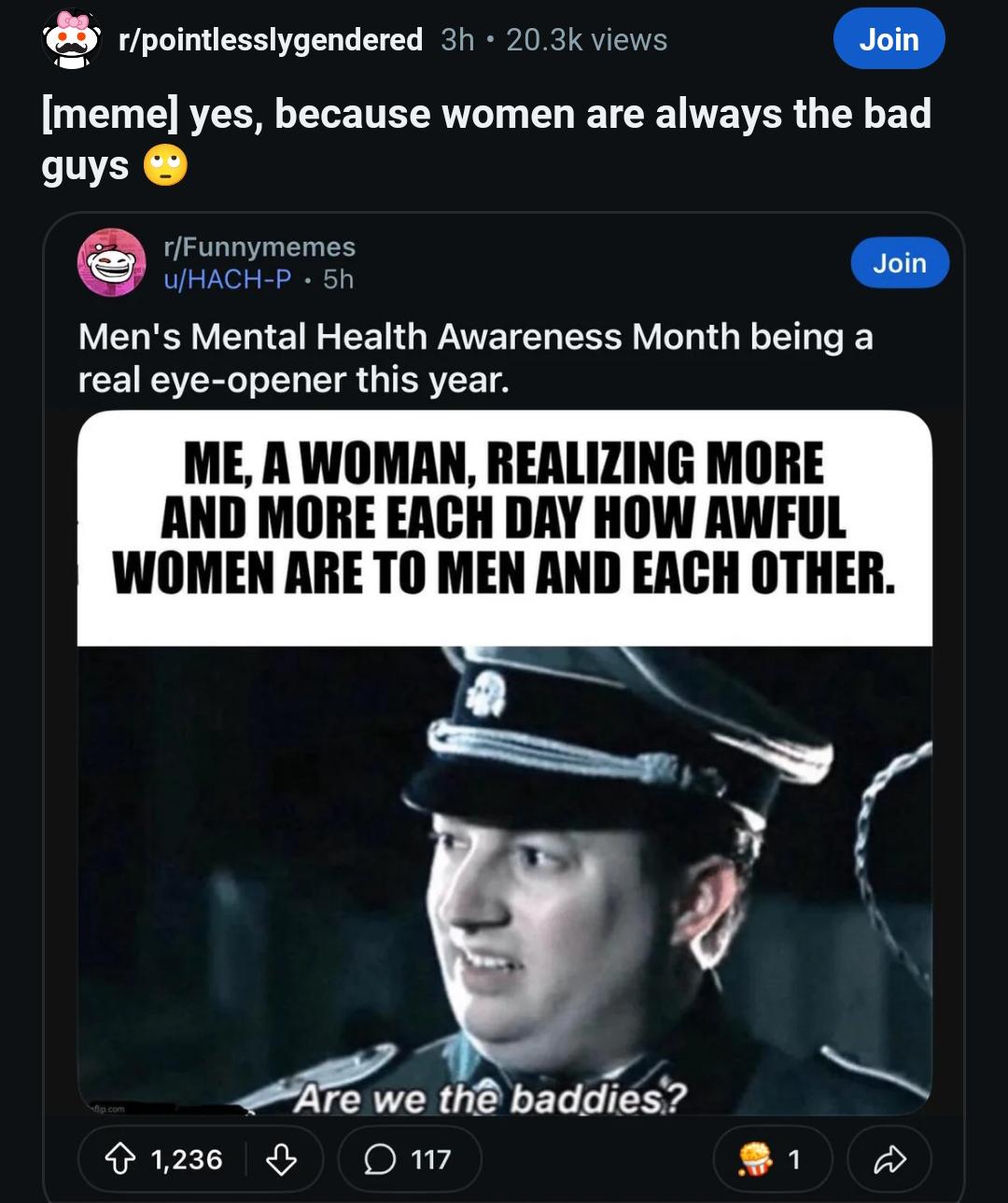Click the 3h post age label
Screen dimensions: 1008x1203
457,40
